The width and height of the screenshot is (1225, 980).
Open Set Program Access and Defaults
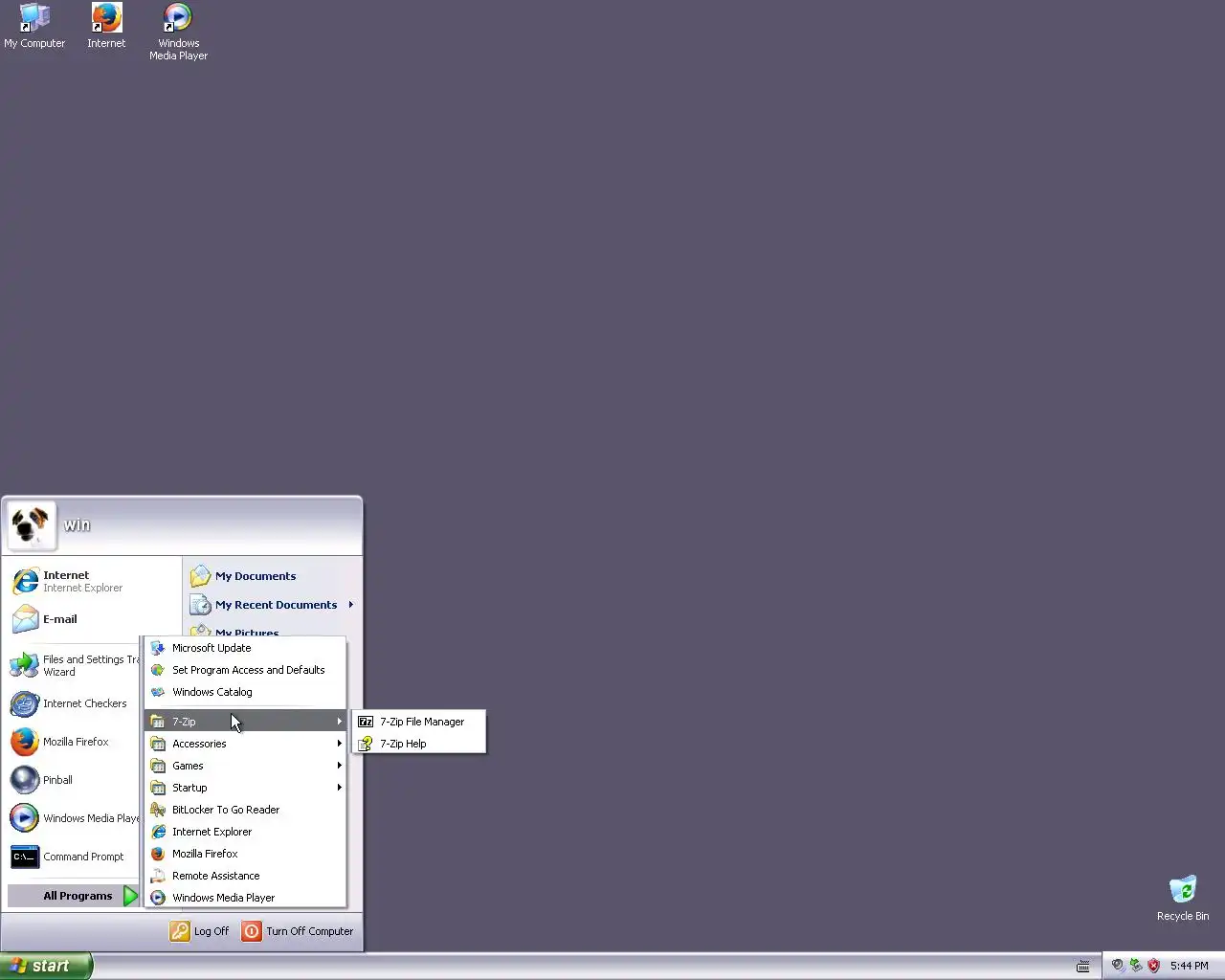pos(246,670)
